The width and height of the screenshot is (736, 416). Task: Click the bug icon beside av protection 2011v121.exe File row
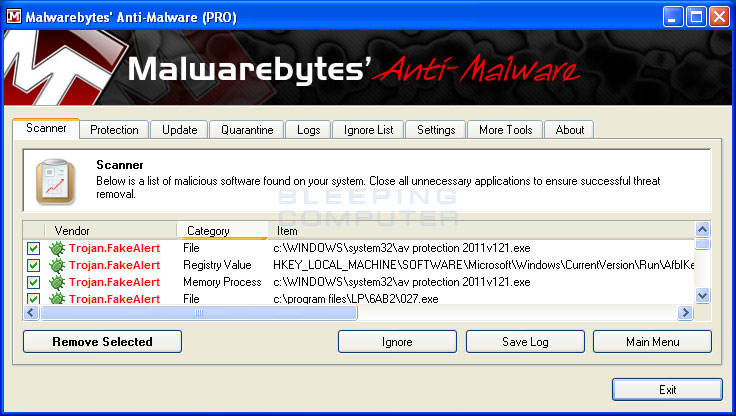pos(57,248)
